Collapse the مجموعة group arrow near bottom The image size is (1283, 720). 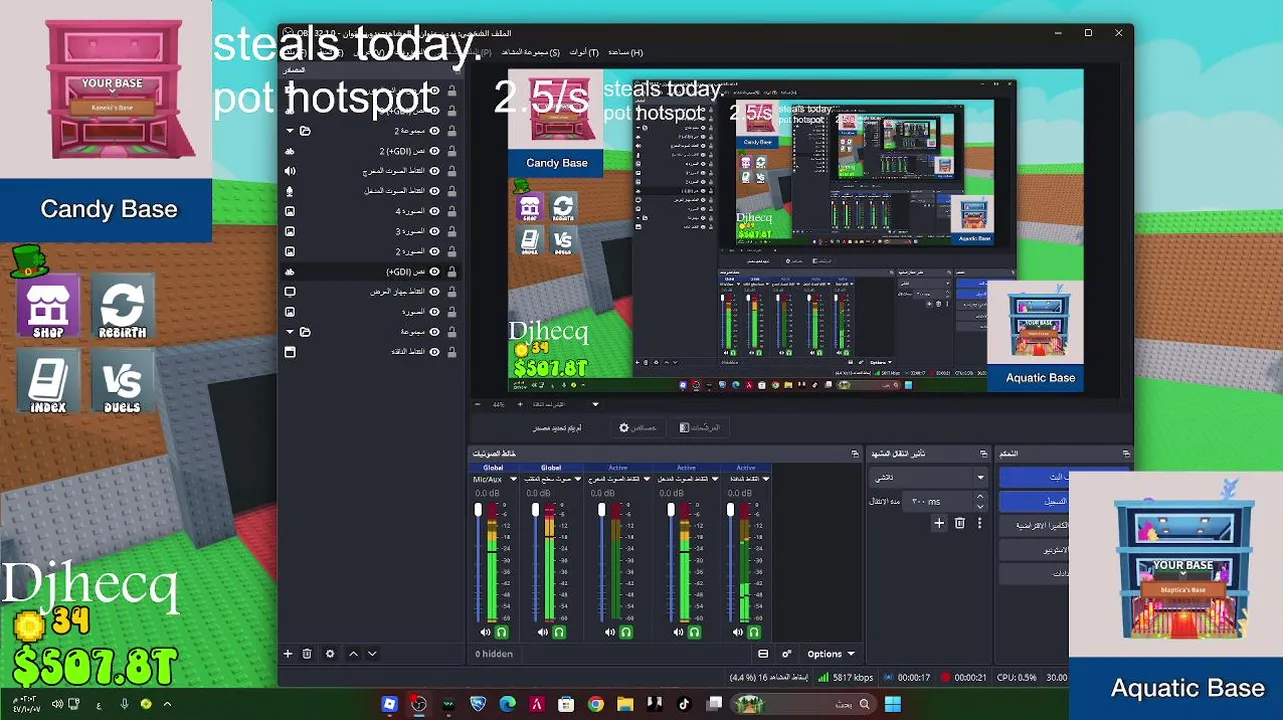(290, 331)
